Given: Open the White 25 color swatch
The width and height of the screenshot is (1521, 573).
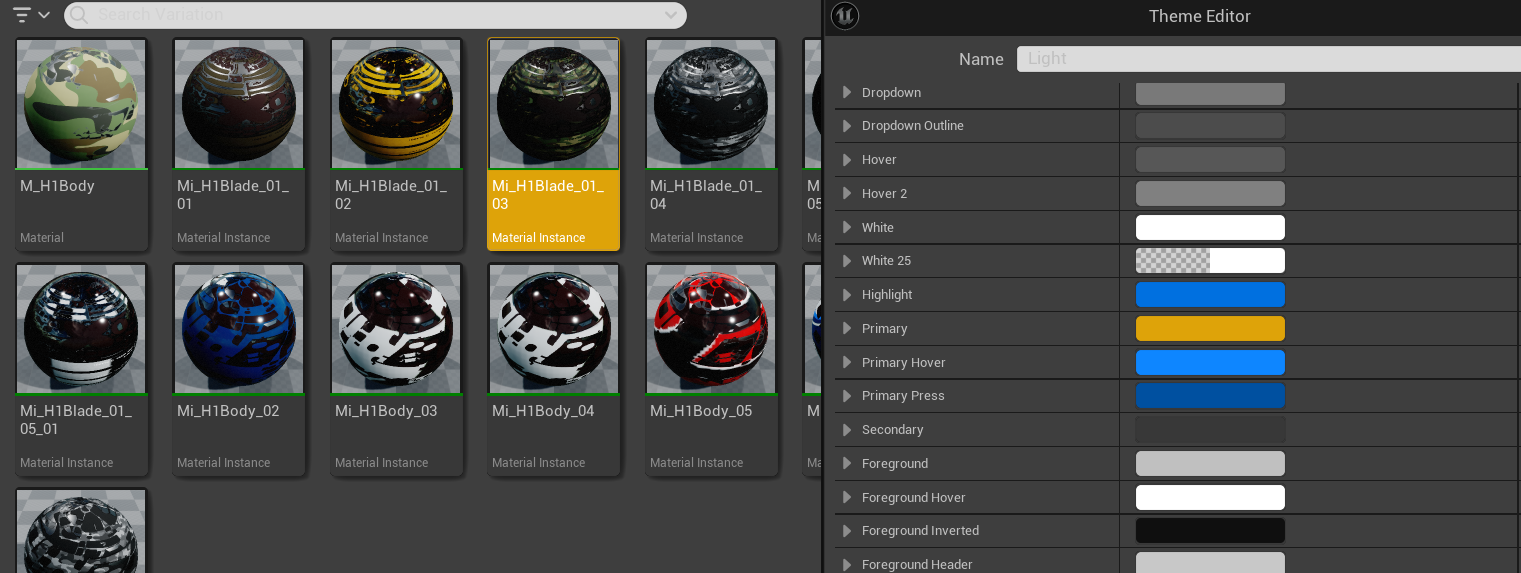Looking at the screenshot, I should point(1210,261).
